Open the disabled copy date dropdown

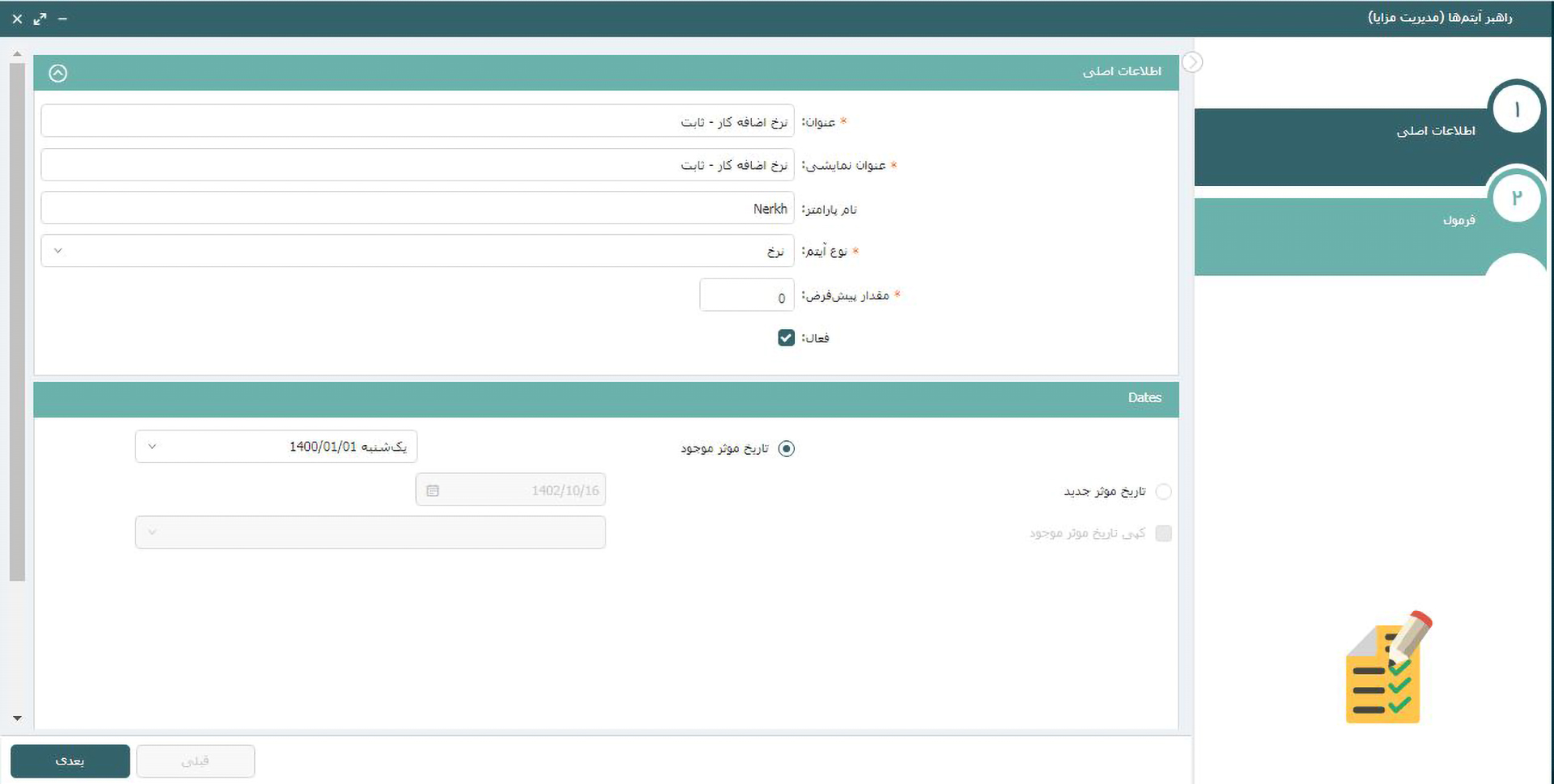click(x=370, y=532)
